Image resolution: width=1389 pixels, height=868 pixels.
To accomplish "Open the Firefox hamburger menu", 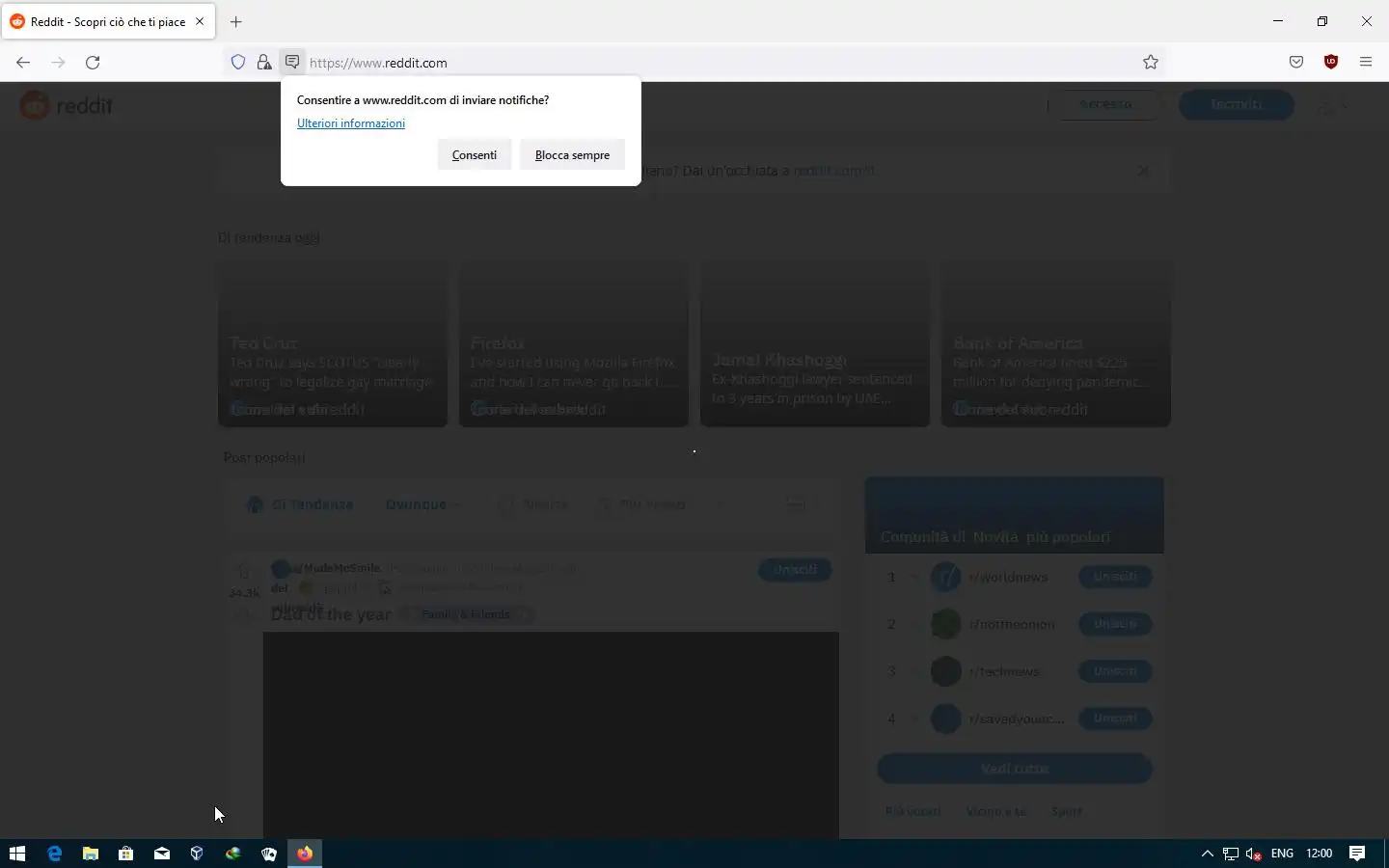I will pyautogui.click(x=1366, y=63).
